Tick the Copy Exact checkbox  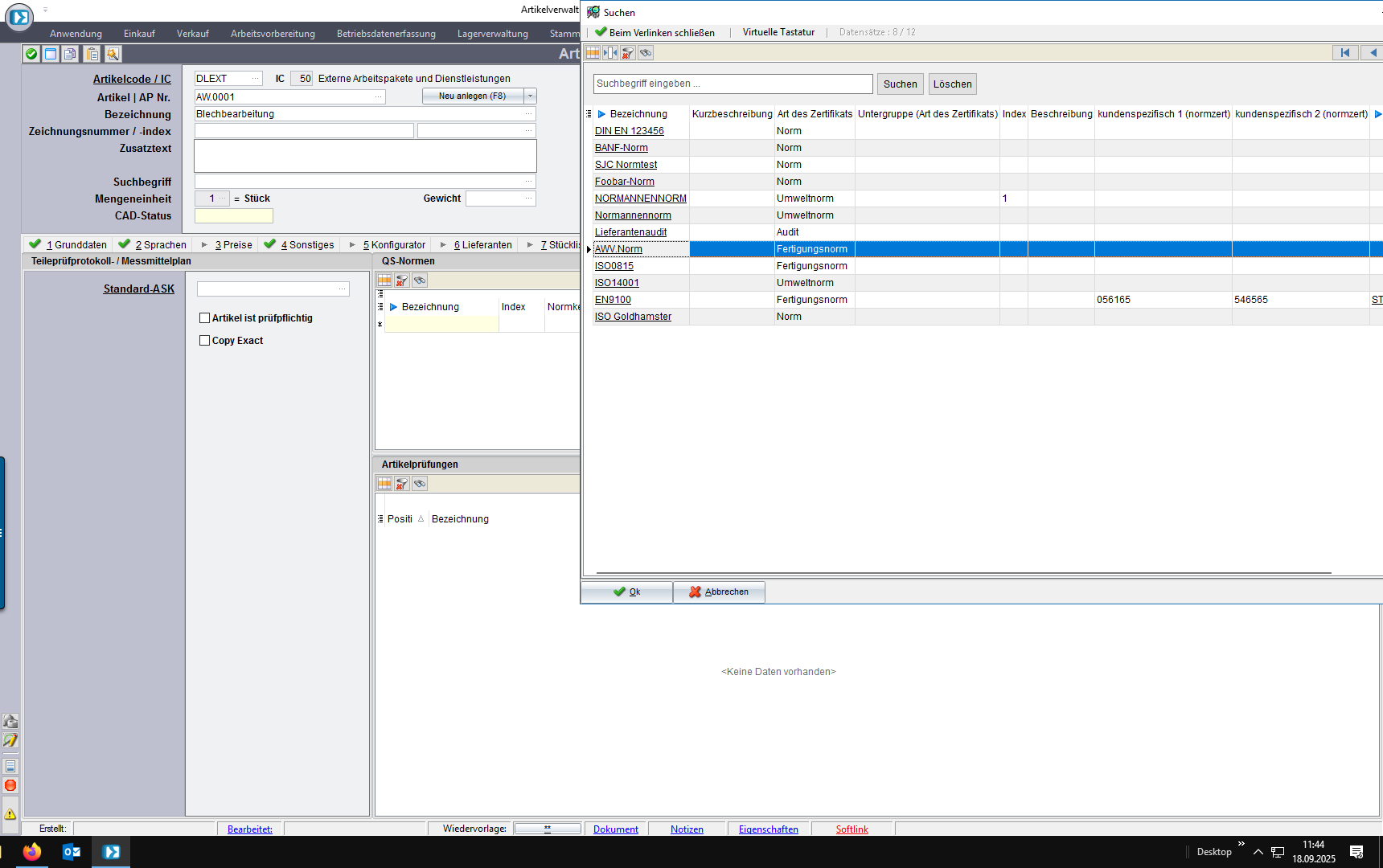pos(205,341)
